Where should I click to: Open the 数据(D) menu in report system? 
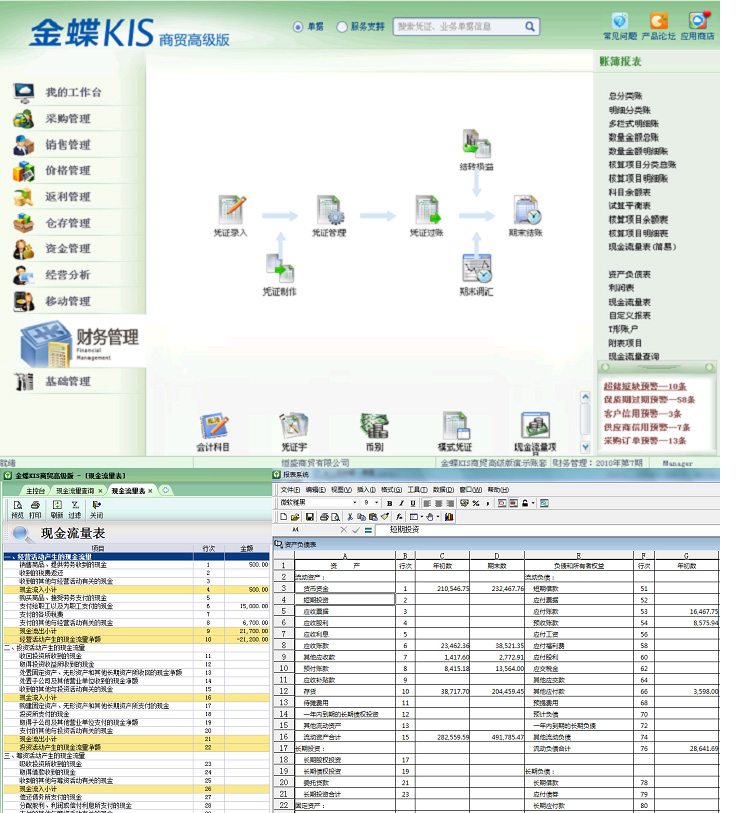pyautogui.click(x=443, y=490)
